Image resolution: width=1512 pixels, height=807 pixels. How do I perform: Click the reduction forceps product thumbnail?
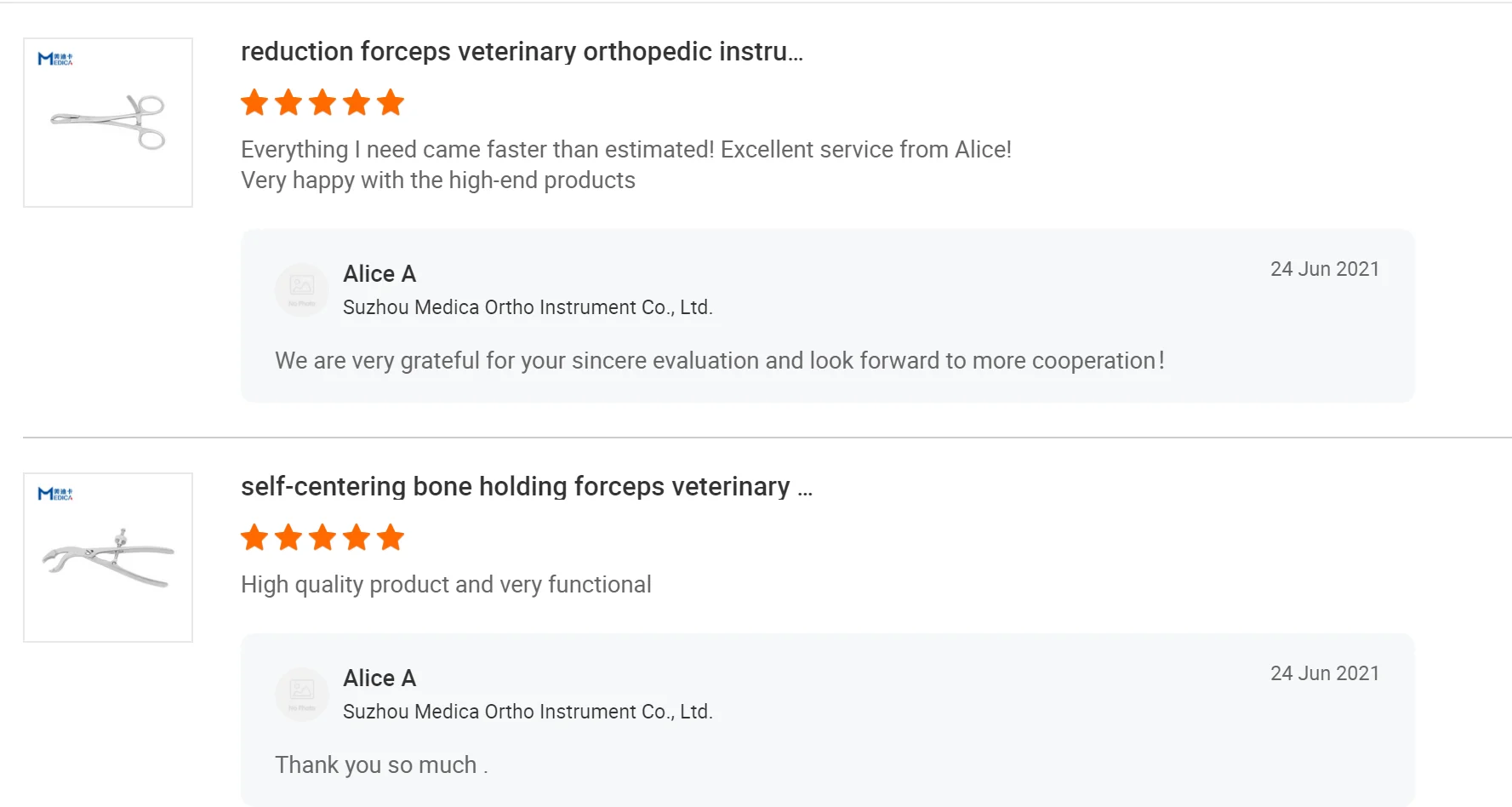tap(108, 123)
